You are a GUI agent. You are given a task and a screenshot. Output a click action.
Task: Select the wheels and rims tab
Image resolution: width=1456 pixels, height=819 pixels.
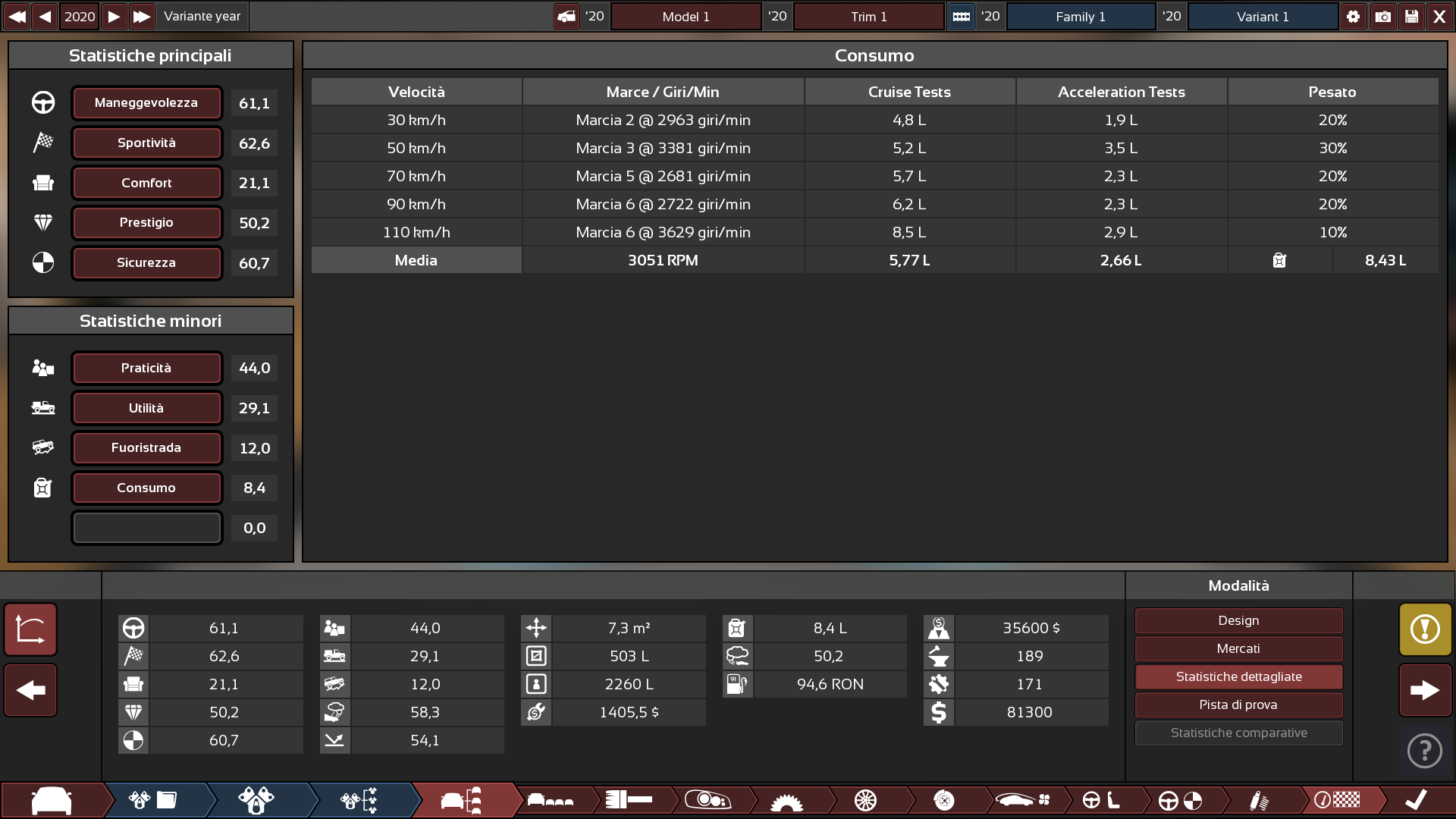(x=864, y=800)
